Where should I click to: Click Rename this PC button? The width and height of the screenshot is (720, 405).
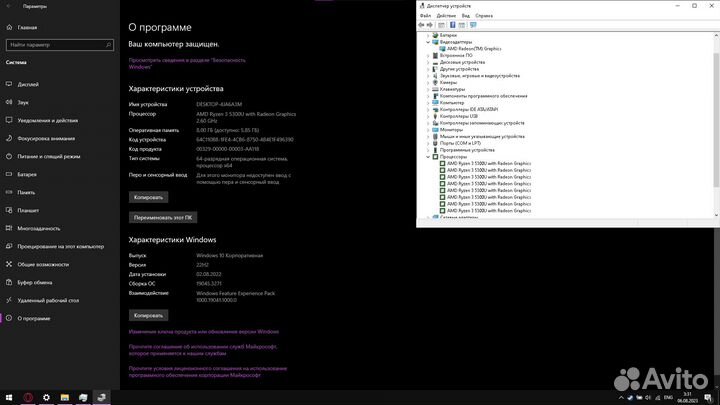[163, 217]
